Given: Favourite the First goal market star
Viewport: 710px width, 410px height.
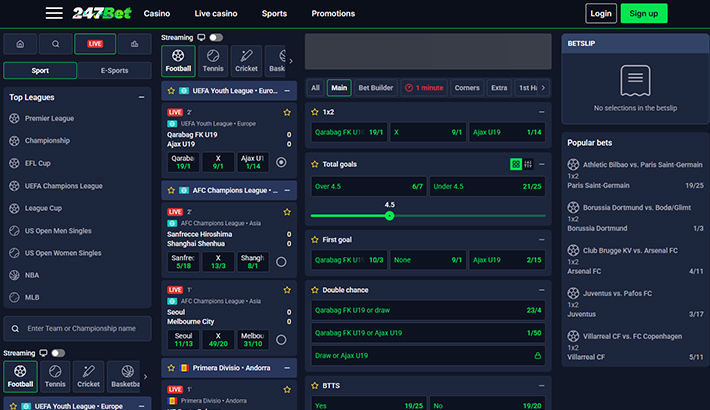Looking at the screenshot, I should 315,240.
